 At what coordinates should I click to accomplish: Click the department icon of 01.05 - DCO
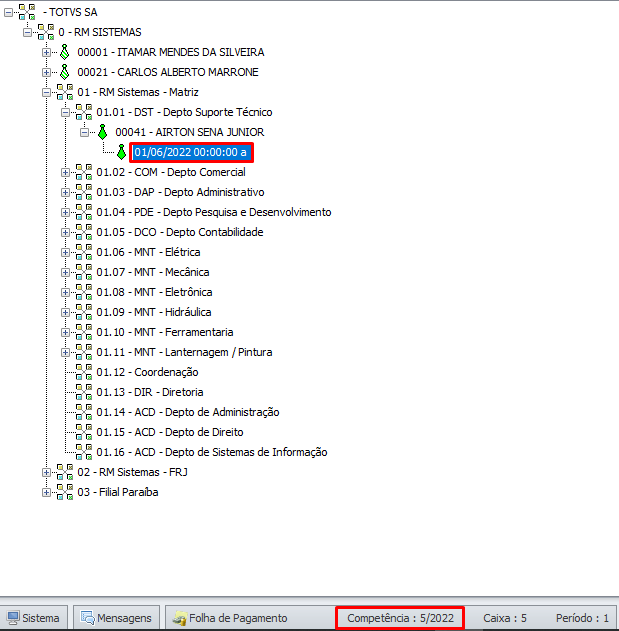(84, 232)
